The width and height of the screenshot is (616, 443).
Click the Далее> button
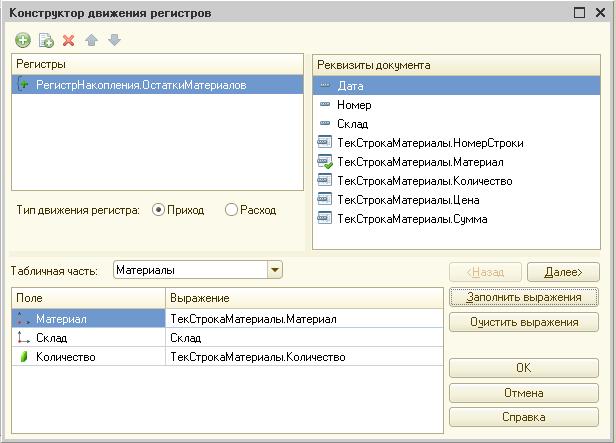point(563,272)
